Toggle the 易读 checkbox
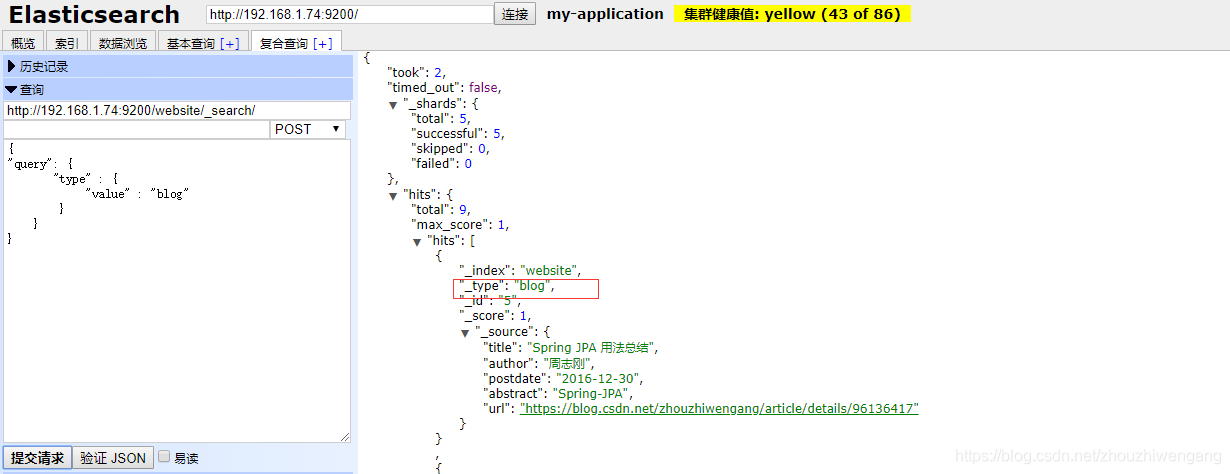Image resolution: width=1230 pixels, height=474 pixels. 165,457
